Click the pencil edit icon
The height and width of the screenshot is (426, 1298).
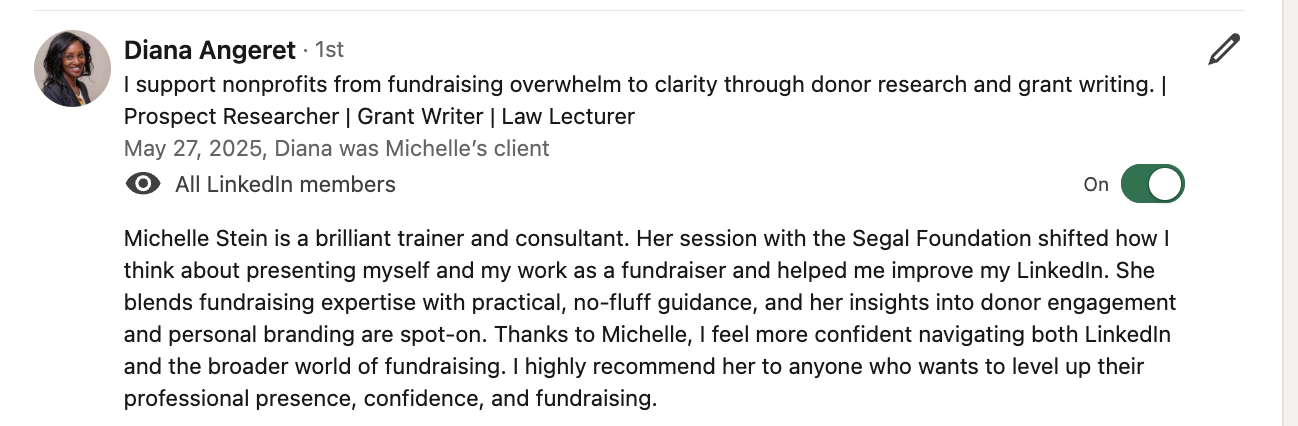tap(1223, 50)
